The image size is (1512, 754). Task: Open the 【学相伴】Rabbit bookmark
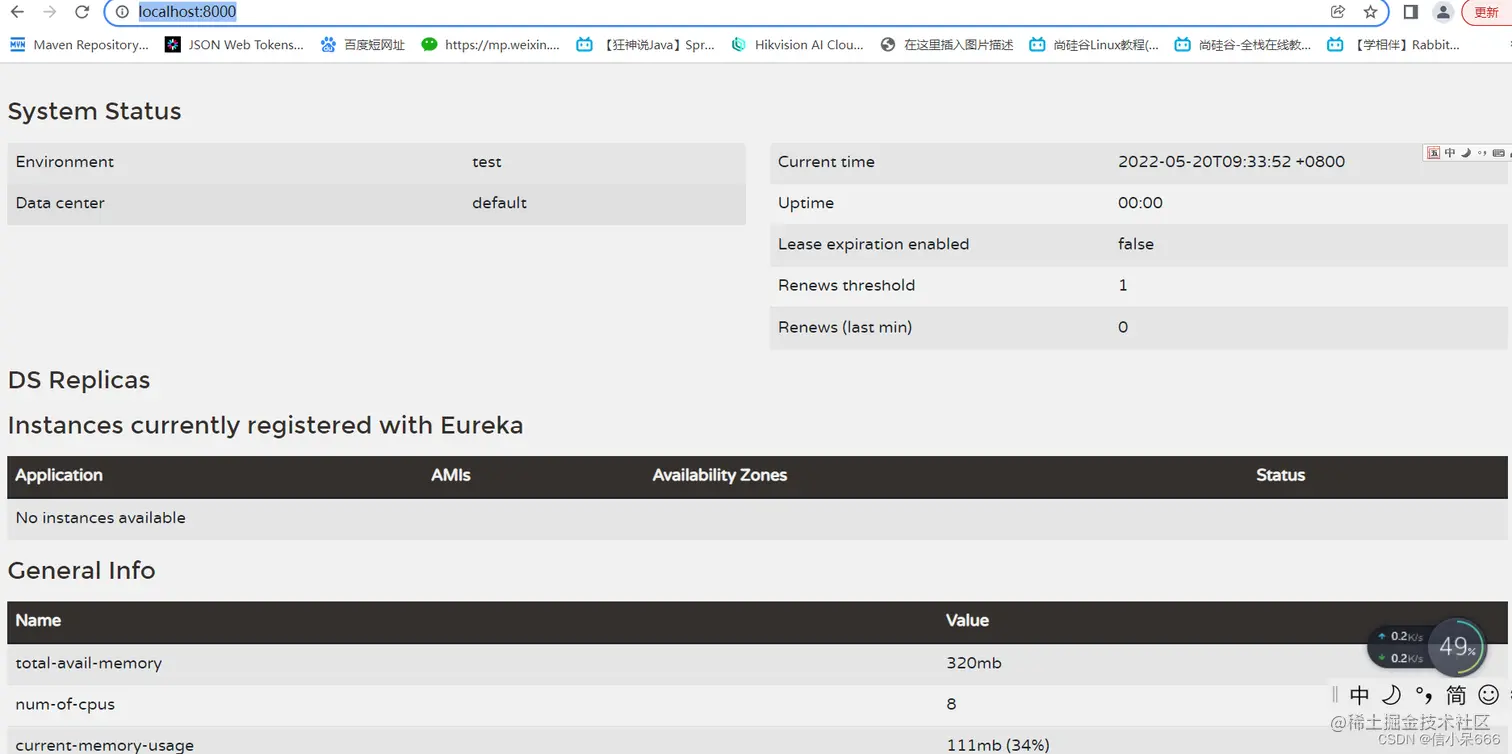1394,44
